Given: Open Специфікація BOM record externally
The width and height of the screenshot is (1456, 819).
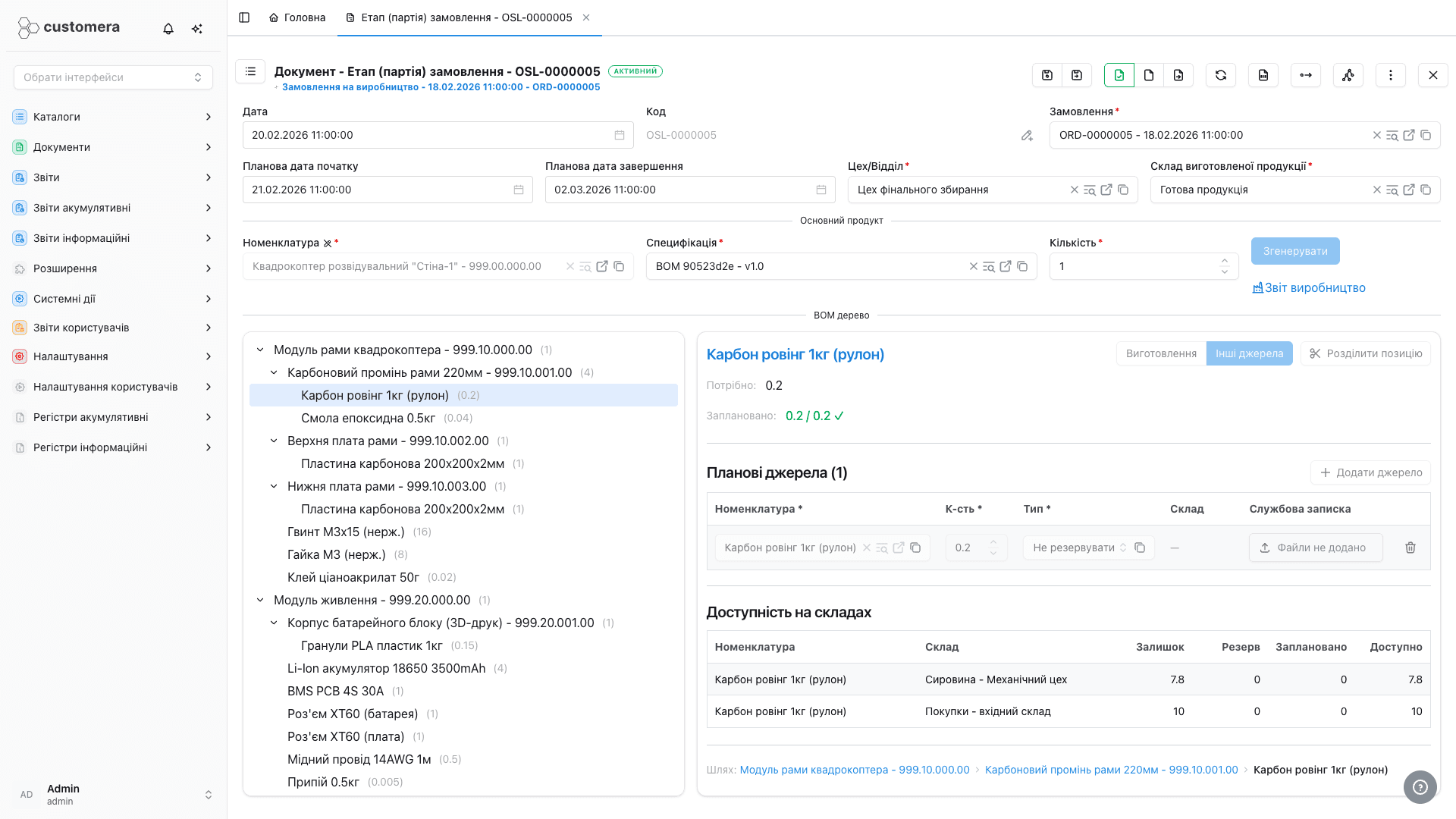Looking at the screenshot, I should tap(1006, 266).
